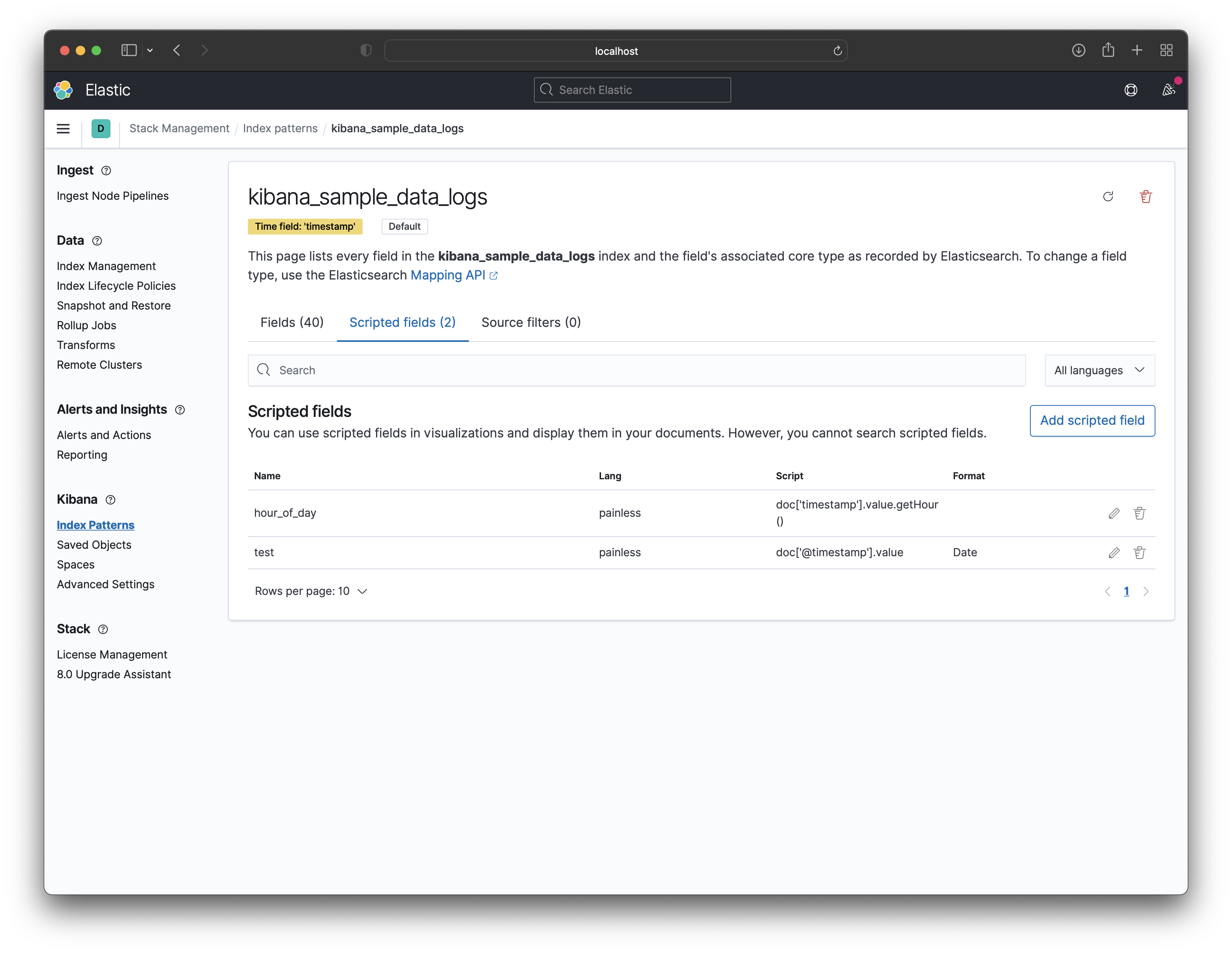This screenshot has width=1232, height=953.
Task: Open the Rows per page dropdown
Action: click(x=311, y=591)
